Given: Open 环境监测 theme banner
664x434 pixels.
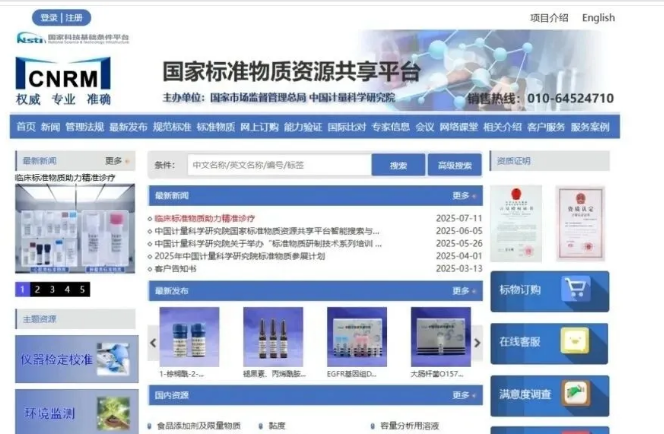Looking at the screenshot, I should coord(77,412).
